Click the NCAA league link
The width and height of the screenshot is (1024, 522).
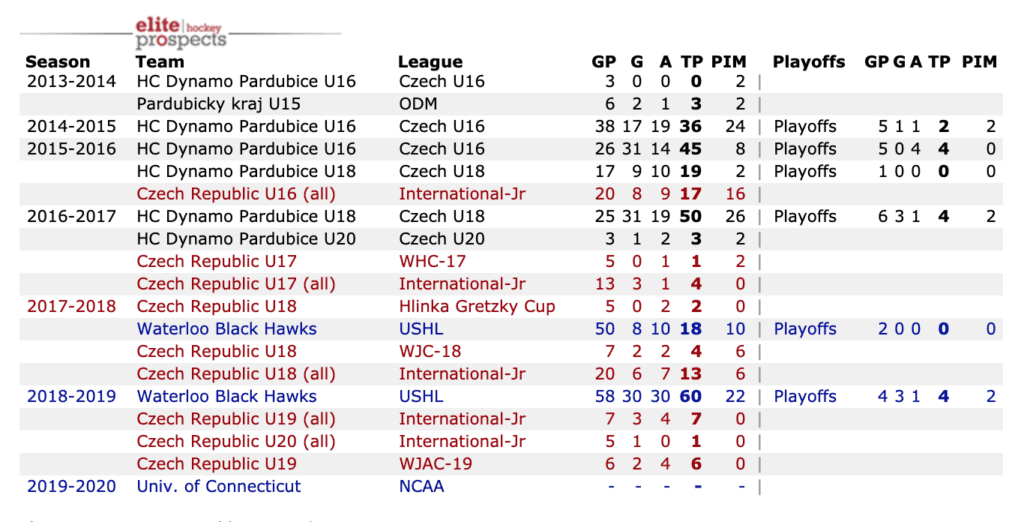click(x=421, y=487)
